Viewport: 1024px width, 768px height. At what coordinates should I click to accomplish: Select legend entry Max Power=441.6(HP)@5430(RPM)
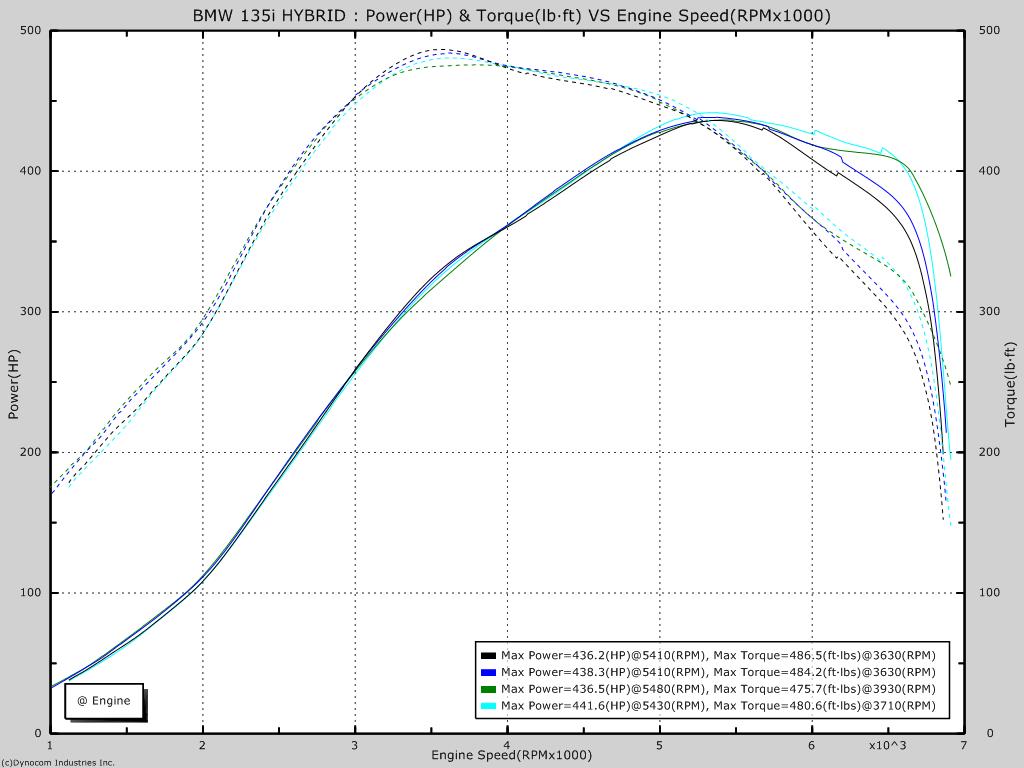[x=718, y=706]
